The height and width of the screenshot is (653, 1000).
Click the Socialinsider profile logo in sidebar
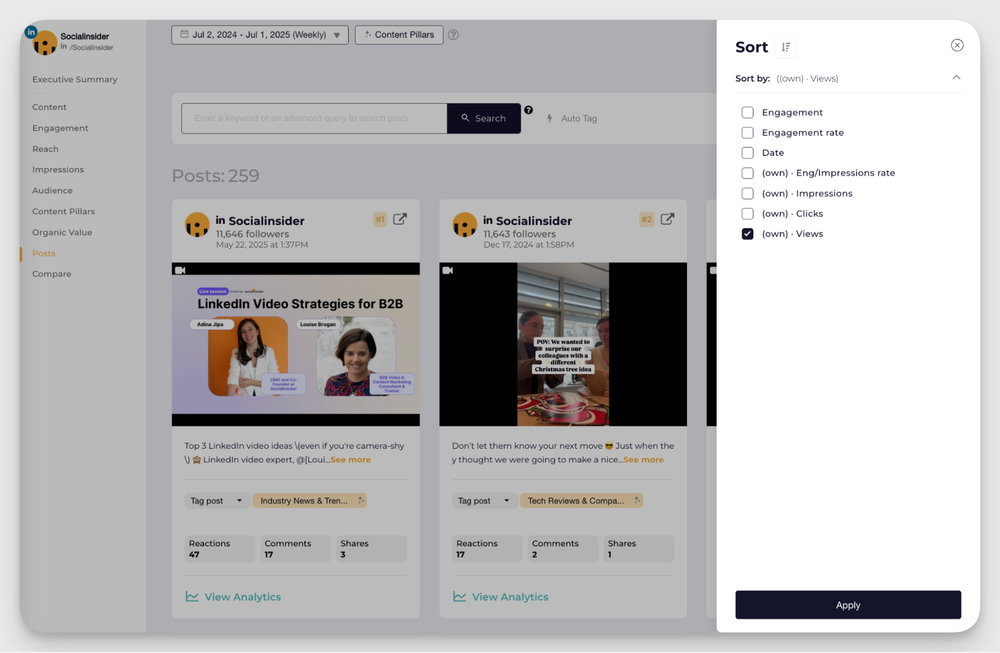pos(44,42)
